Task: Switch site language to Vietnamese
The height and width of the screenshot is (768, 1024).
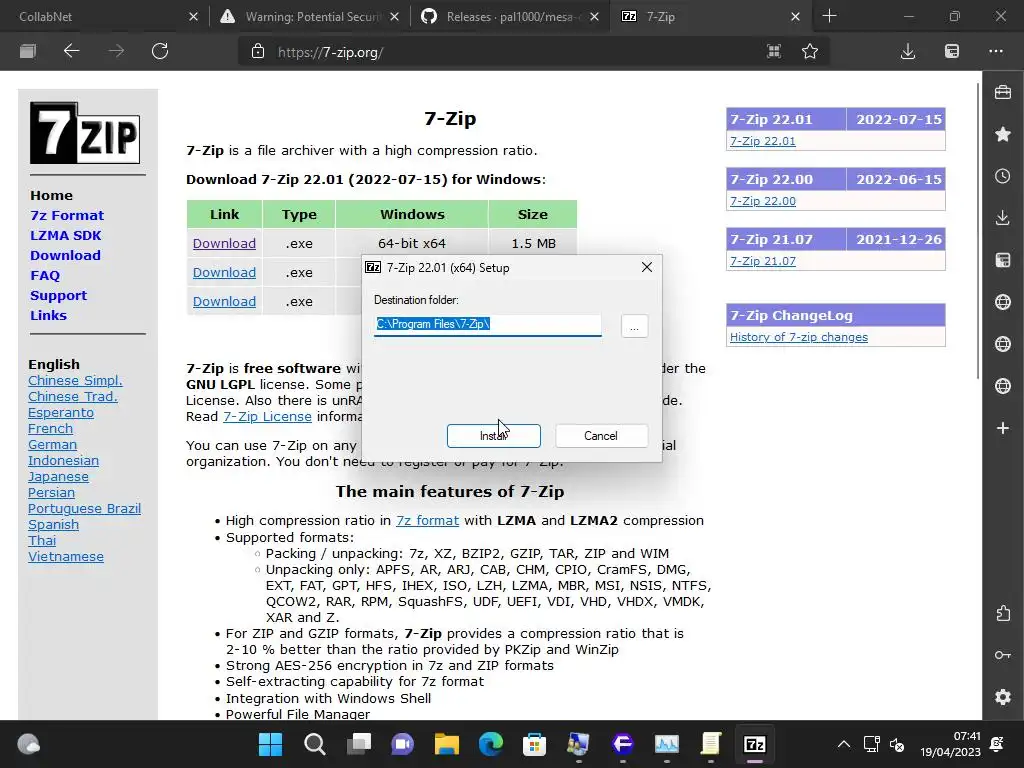Action: [x=66, y=557]
